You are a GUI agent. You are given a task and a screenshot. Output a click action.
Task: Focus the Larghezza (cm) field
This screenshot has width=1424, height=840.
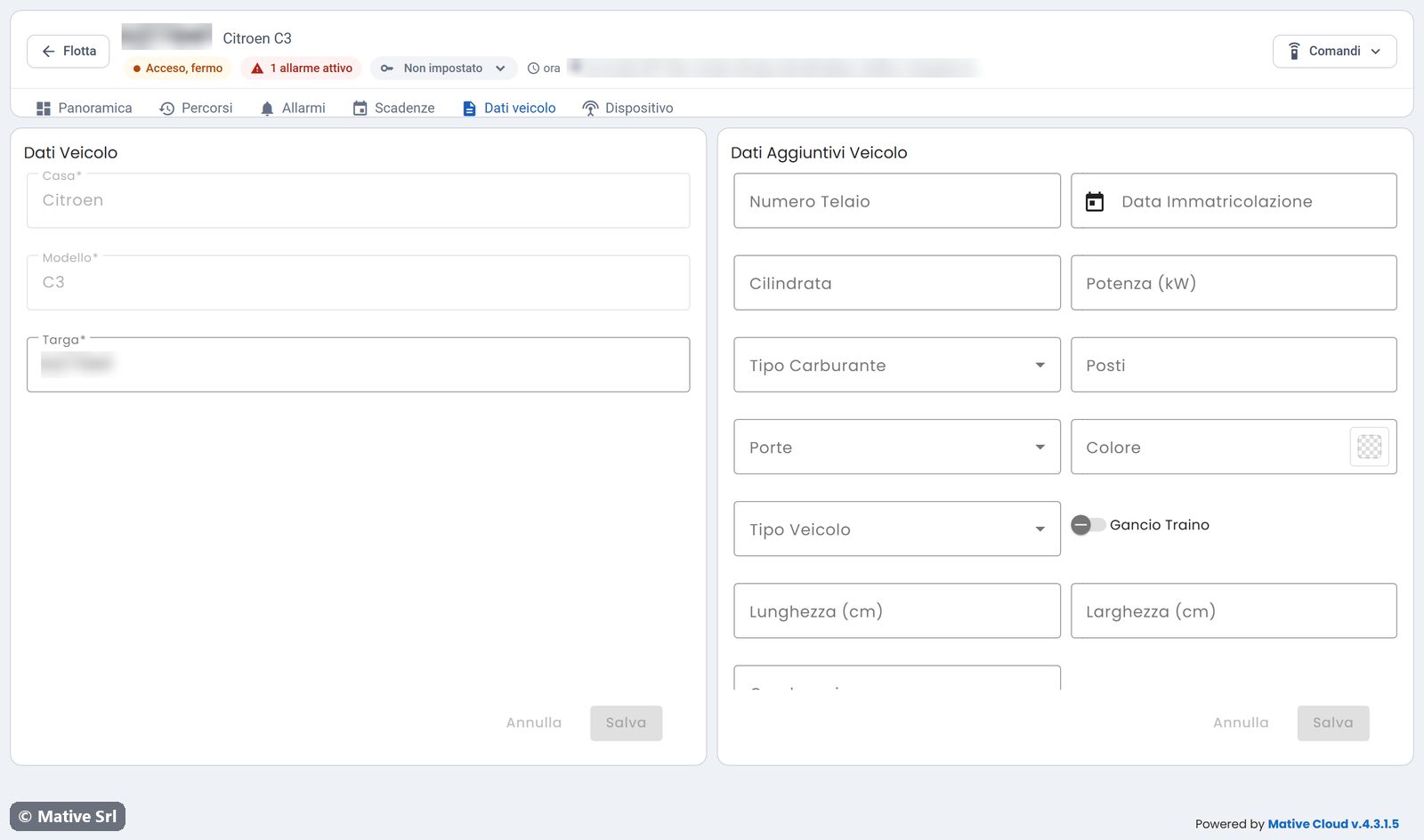point(1234,610)
